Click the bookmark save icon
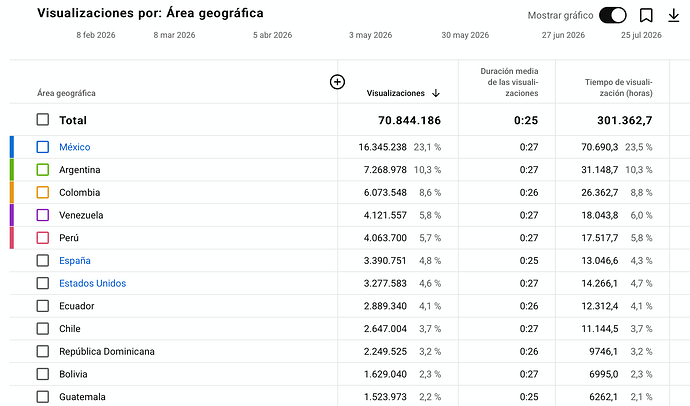 [646, 15]
